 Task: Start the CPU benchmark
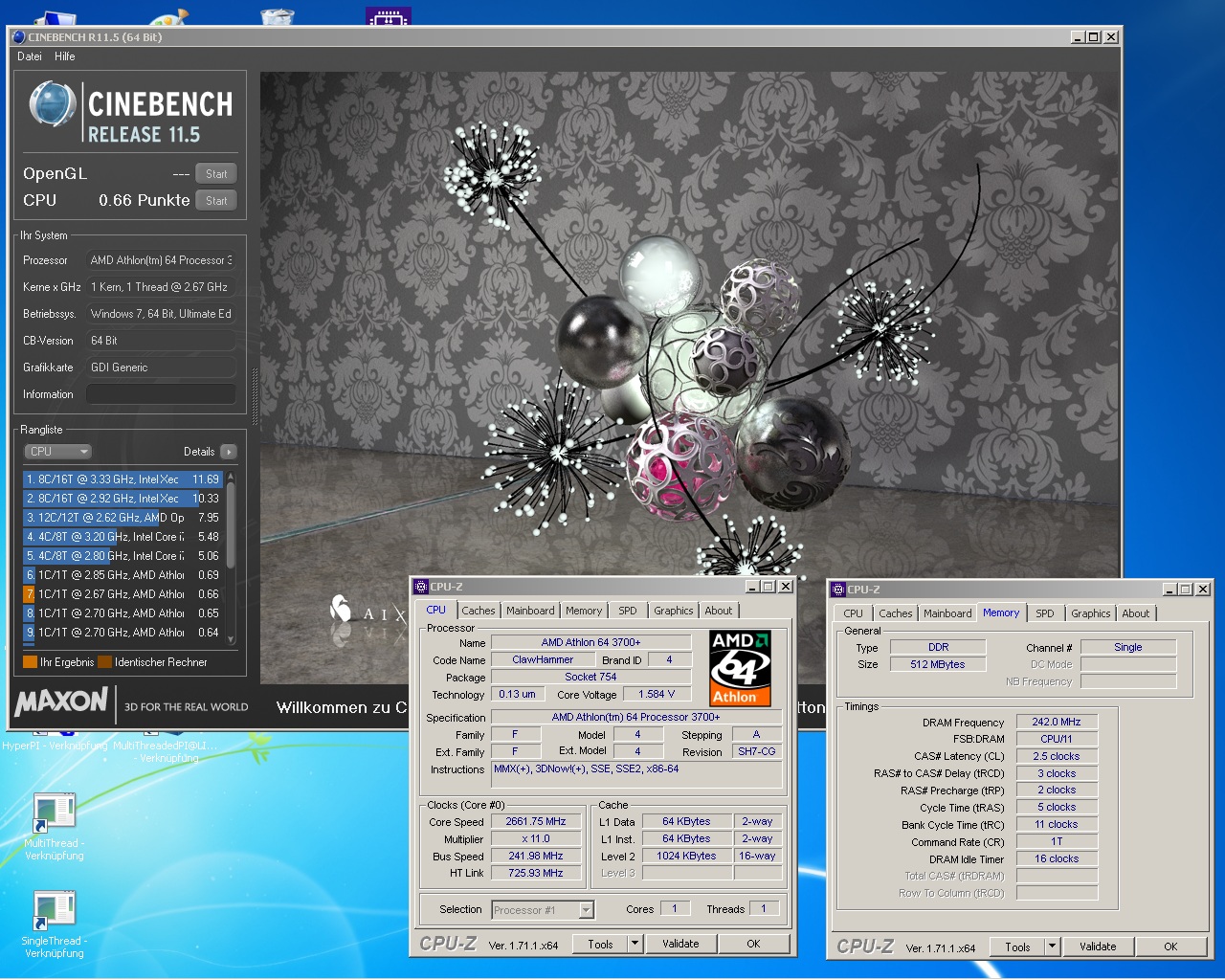pos(216,201)
